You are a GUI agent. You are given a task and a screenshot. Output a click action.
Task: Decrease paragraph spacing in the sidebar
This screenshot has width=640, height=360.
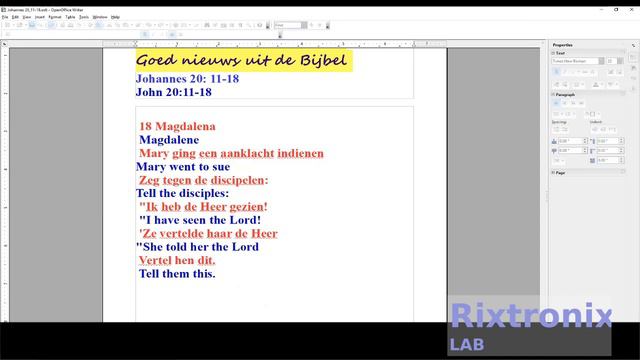pos(565,130)
